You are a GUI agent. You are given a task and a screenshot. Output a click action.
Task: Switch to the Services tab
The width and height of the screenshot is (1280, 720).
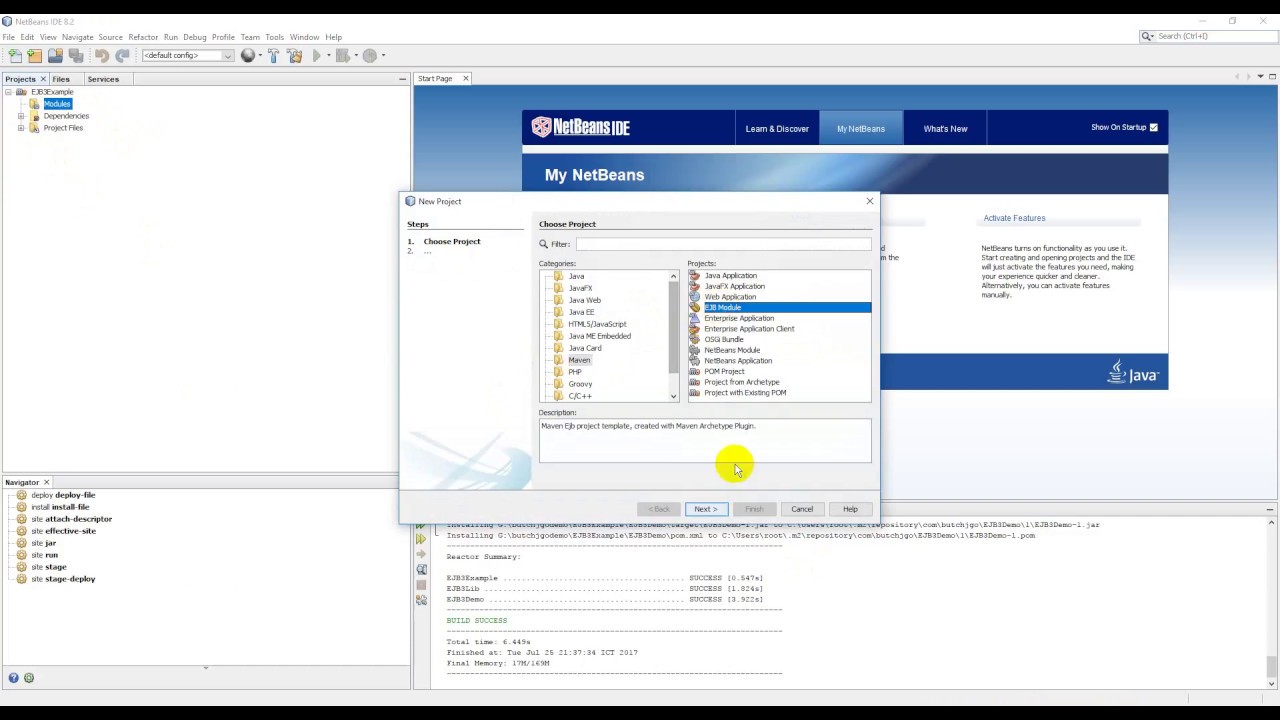click(103, 79)
